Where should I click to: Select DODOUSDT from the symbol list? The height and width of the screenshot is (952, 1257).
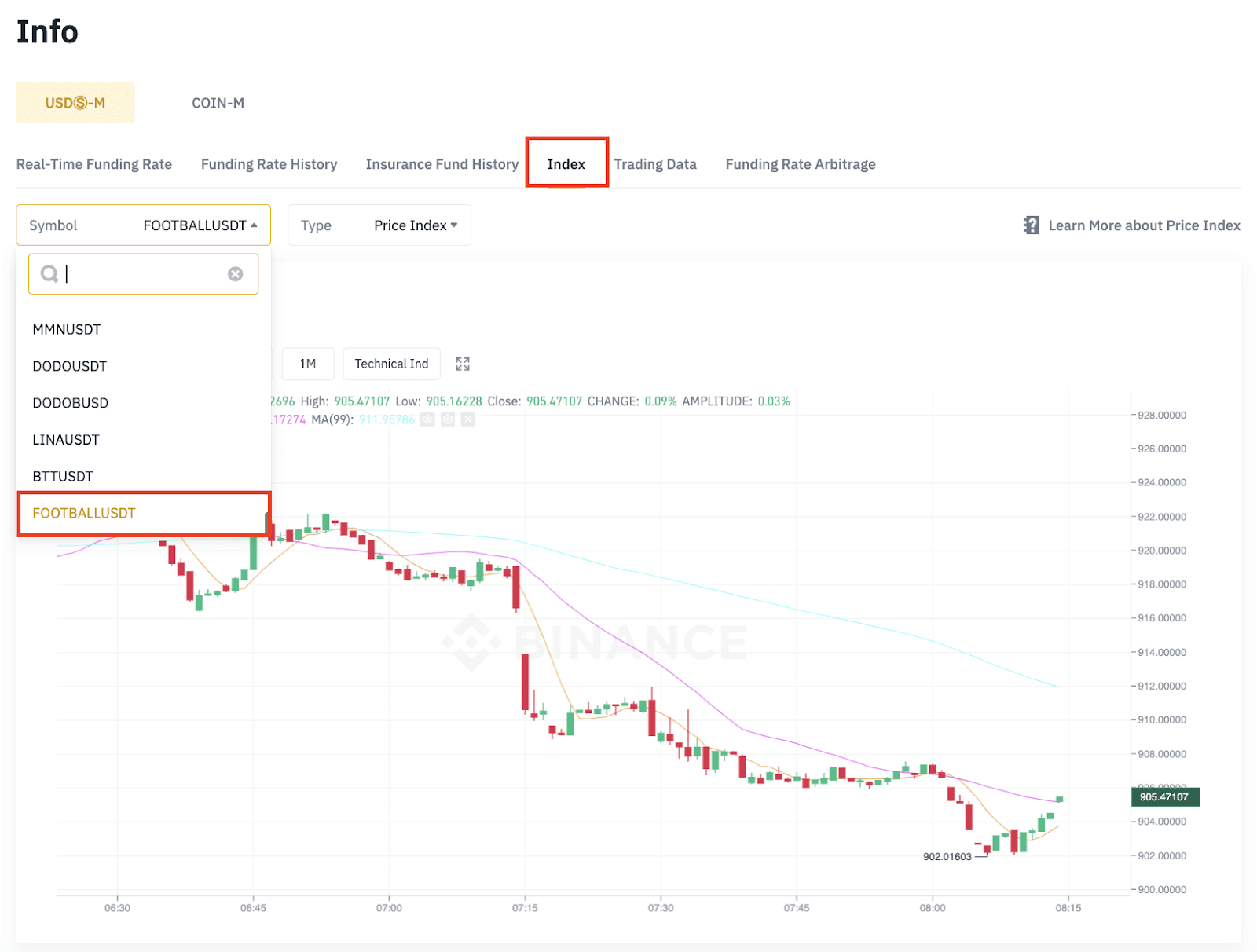click(x=70, y=366)
